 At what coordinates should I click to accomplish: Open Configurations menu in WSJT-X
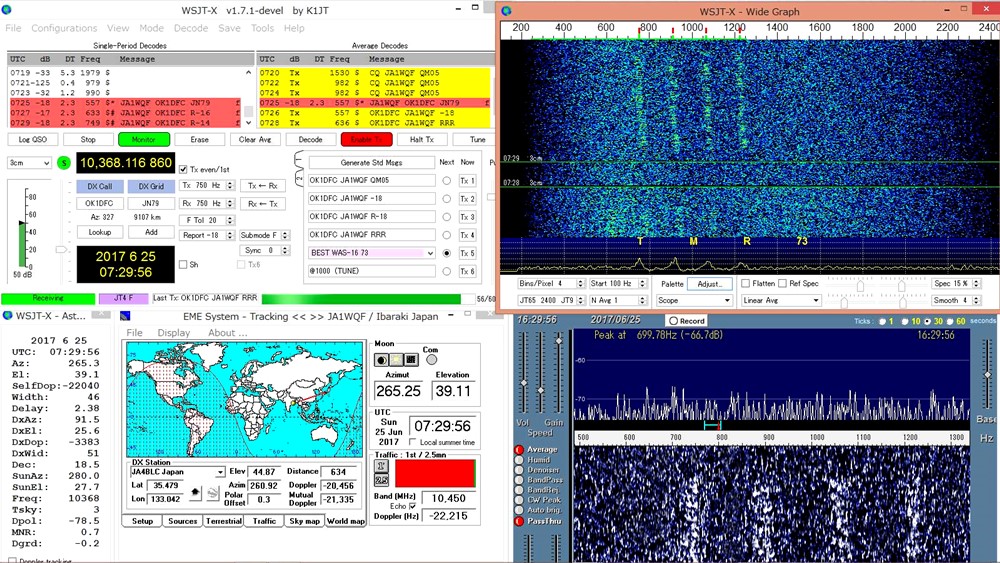point(64,28)
